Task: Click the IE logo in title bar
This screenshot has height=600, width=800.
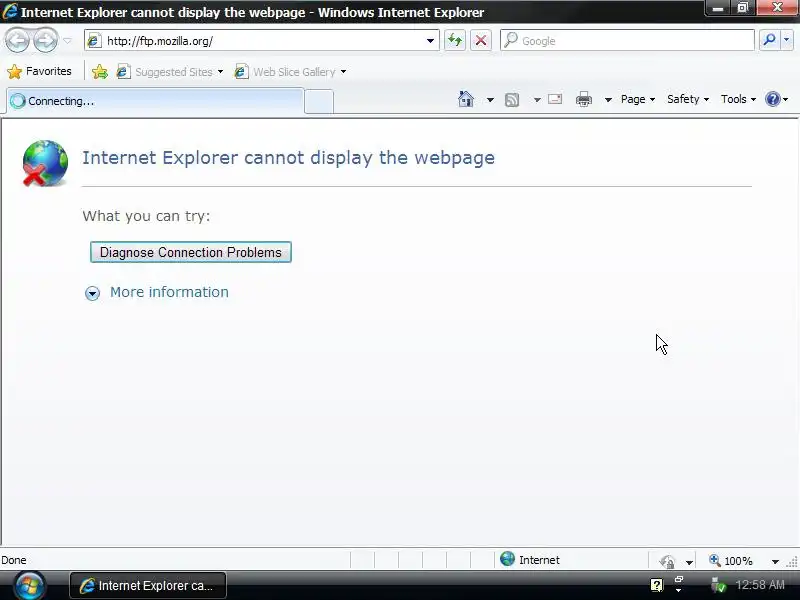Action: click(x=10, y=11)
